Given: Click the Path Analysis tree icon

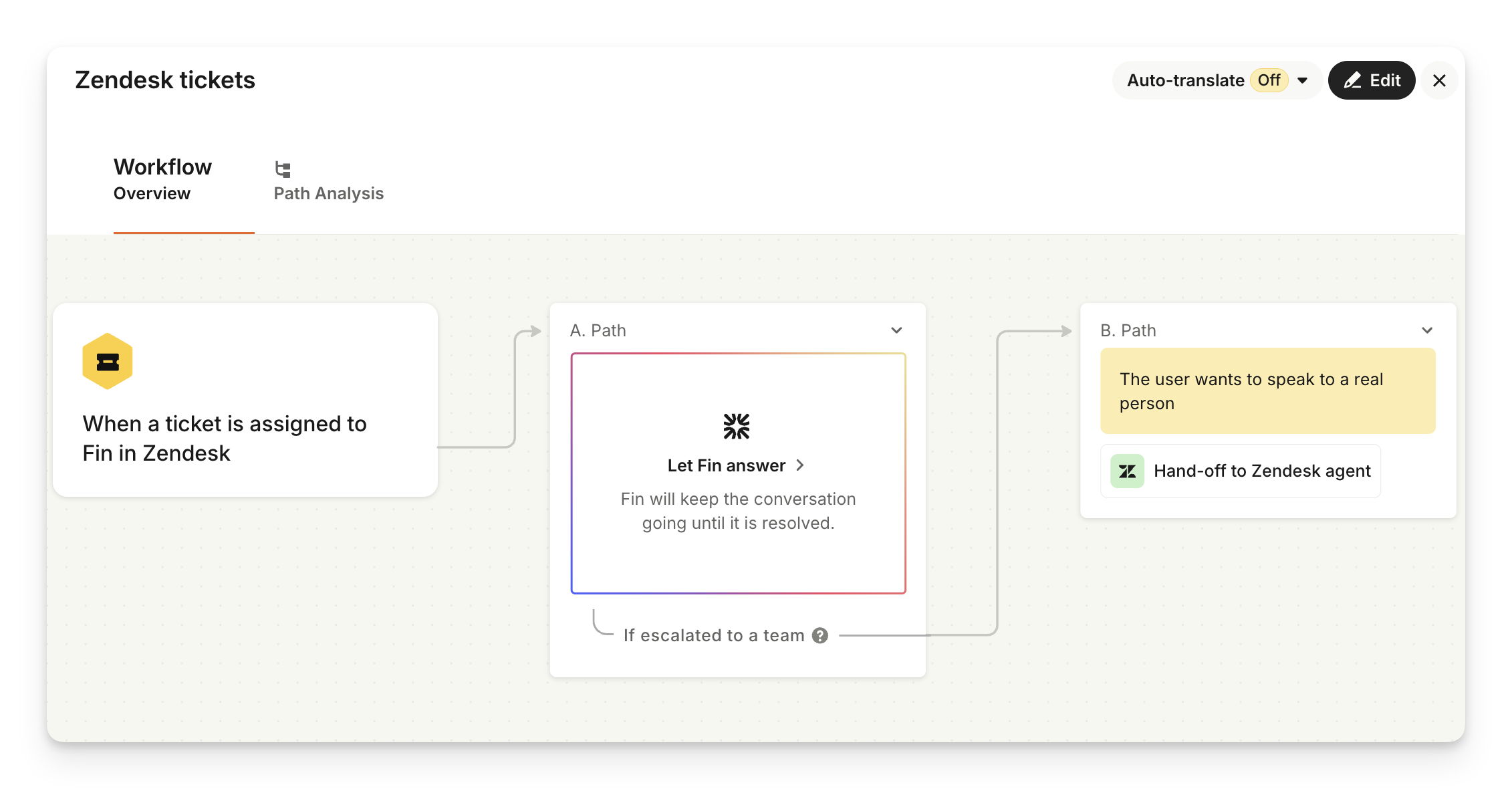Looking at the screenshot, I should click(283, 169).
